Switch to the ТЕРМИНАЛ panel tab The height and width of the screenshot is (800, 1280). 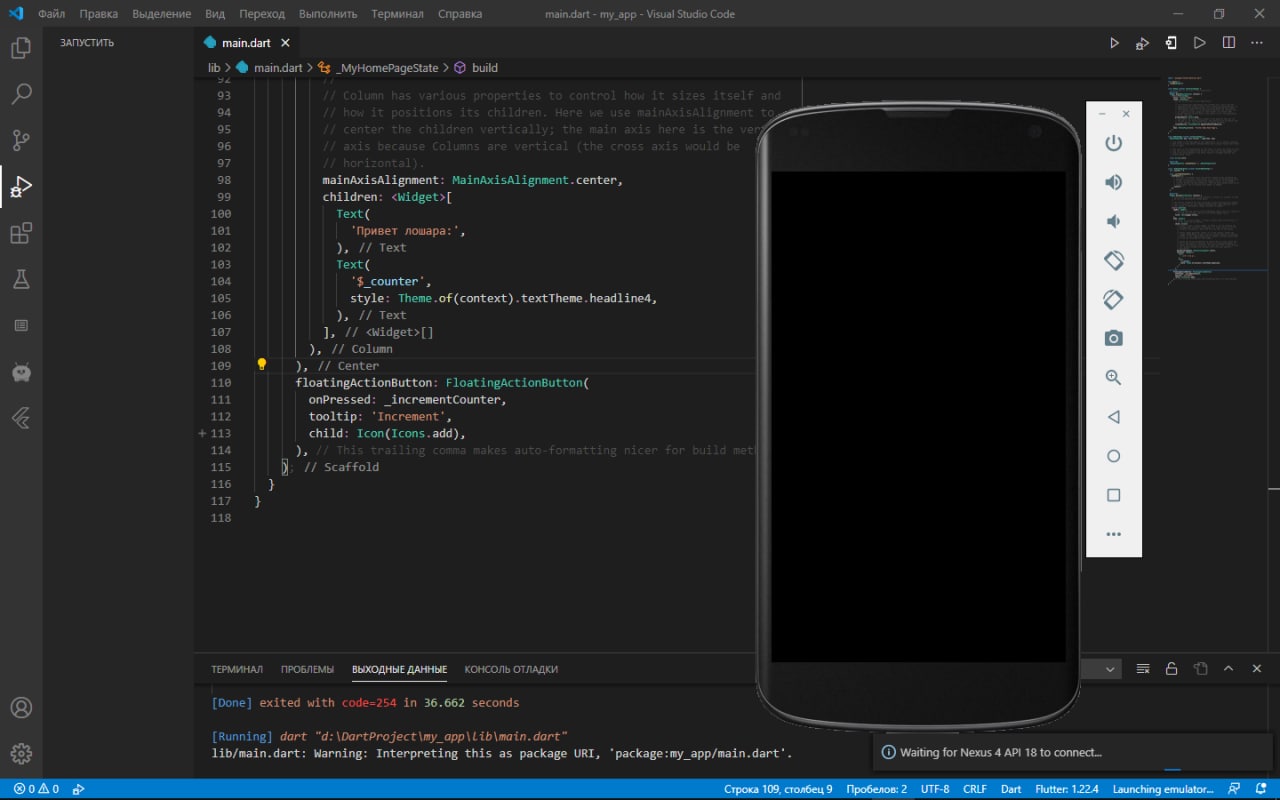point(237,669)
